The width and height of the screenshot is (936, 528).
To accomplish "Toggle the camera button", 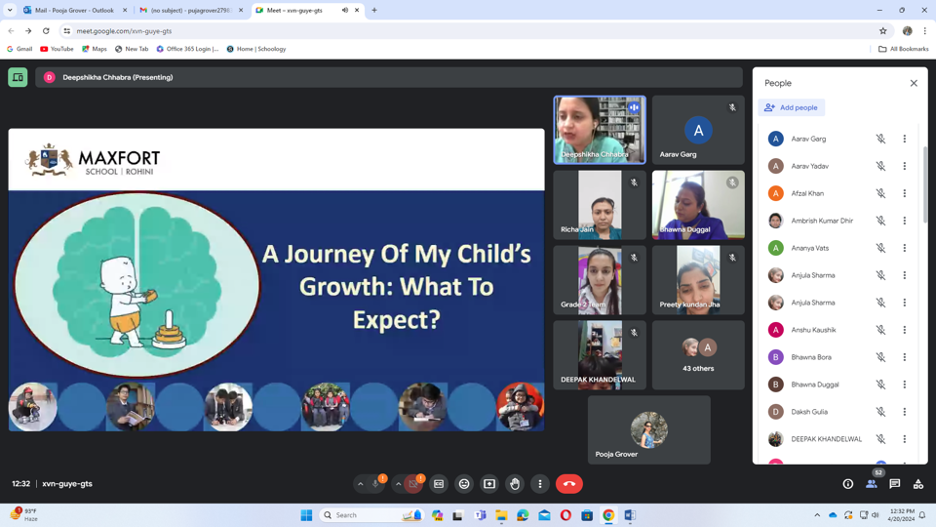I will (x=414, y=484).
